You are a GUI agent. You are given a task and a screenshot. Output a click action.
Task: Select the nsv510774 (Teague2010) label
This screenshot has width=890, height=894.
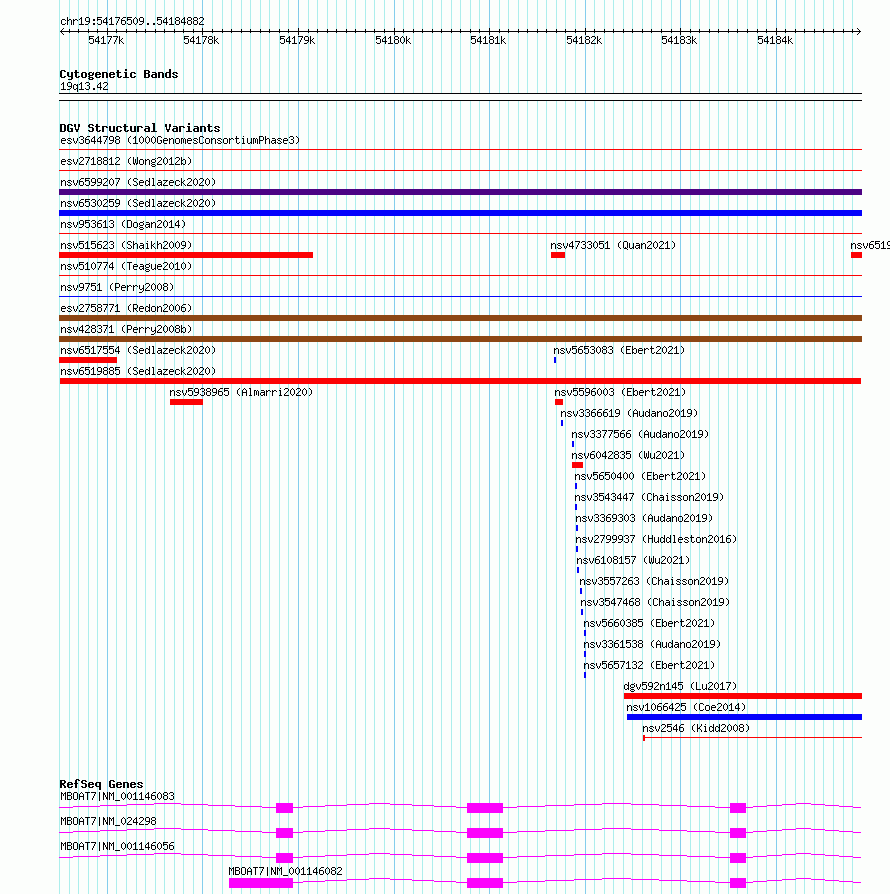point(126,266)
